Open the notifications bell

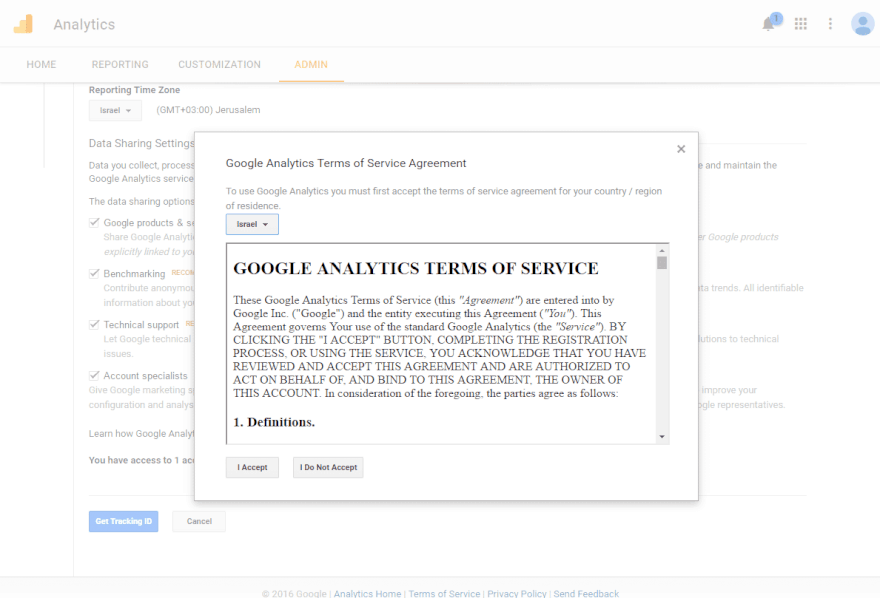[768, 24]
